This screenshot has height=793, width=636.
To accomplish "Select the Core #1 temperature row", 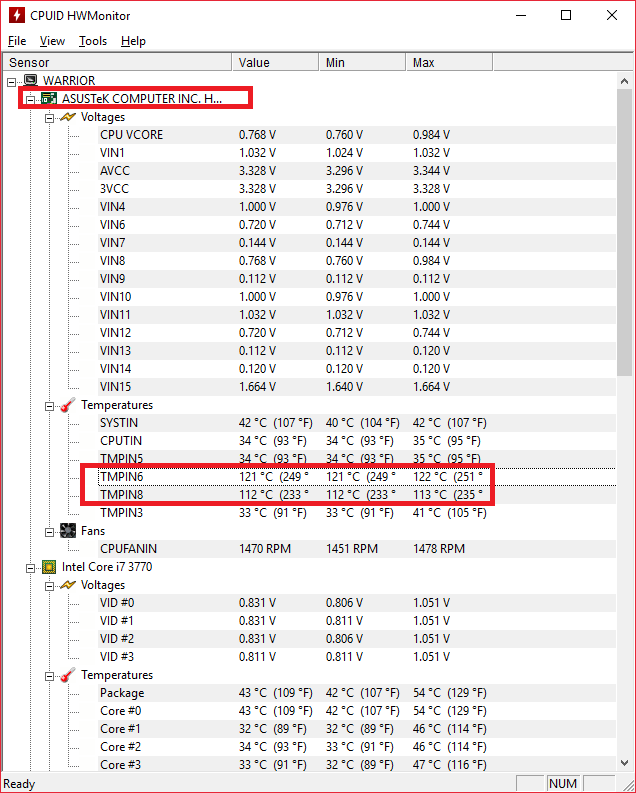I will (x=357, y=729).
